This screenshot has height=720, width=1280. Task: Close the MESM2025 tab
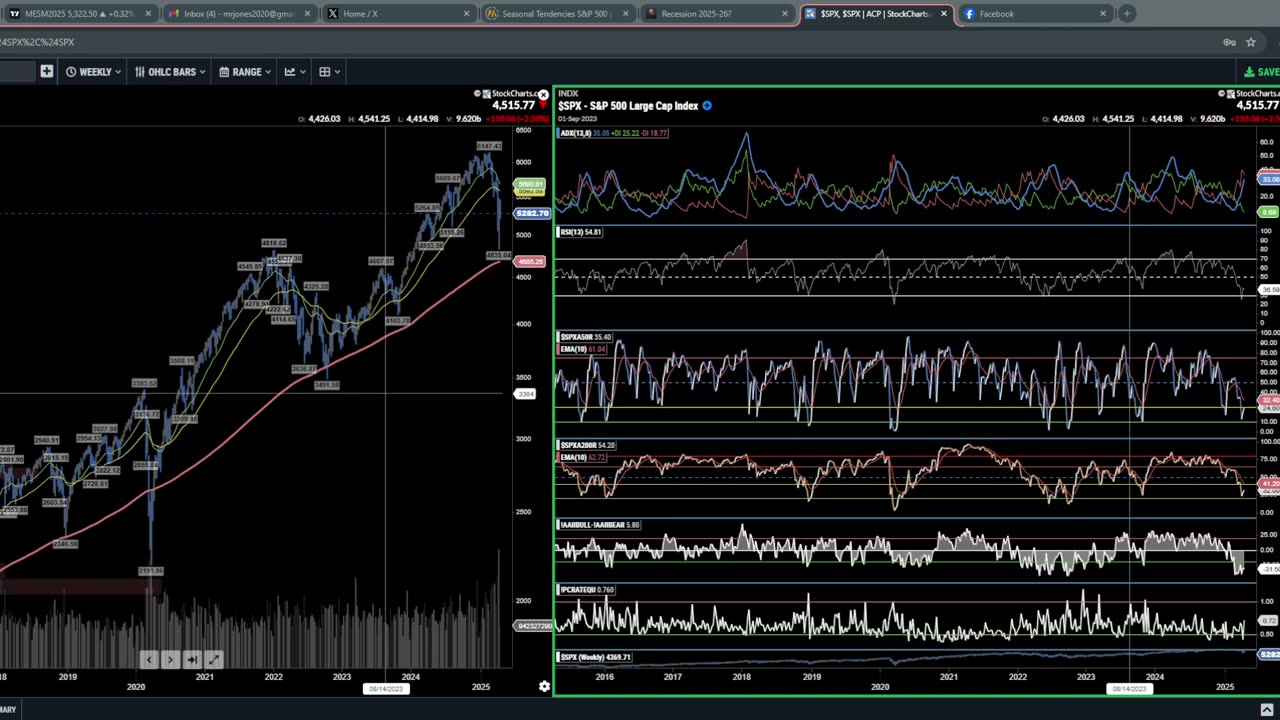(x=148, y=14)
